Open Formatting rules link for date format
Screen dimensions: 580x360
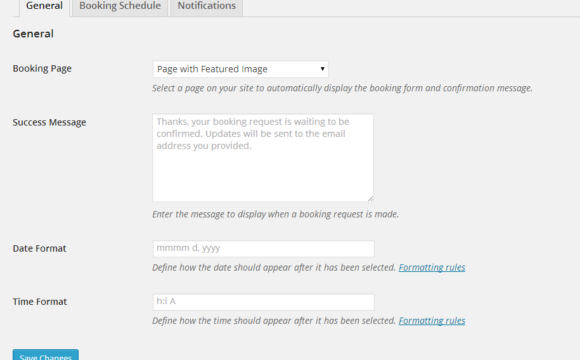click(x=432, y=267)
